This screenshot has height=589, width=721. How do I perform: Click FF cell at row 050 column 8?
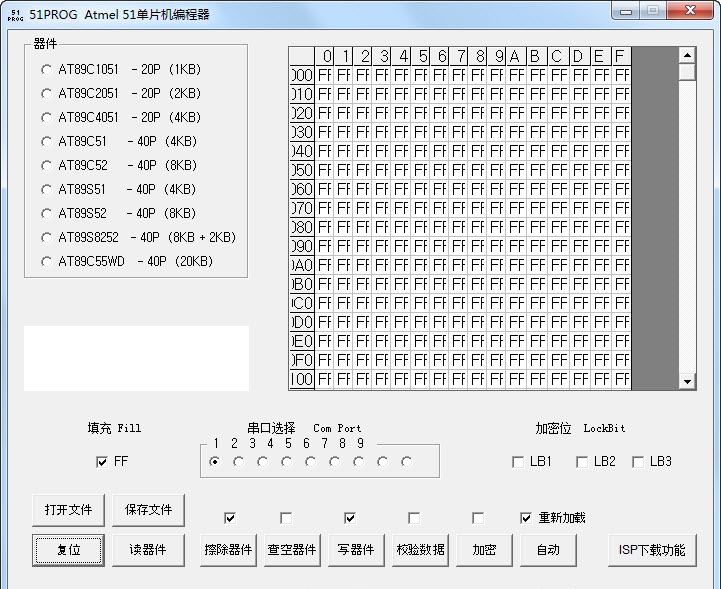click(478, 170)
